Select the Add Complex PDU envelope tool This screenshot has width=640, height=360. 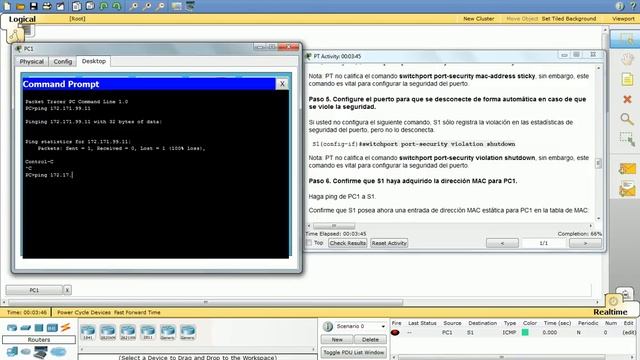coord(627,190)
